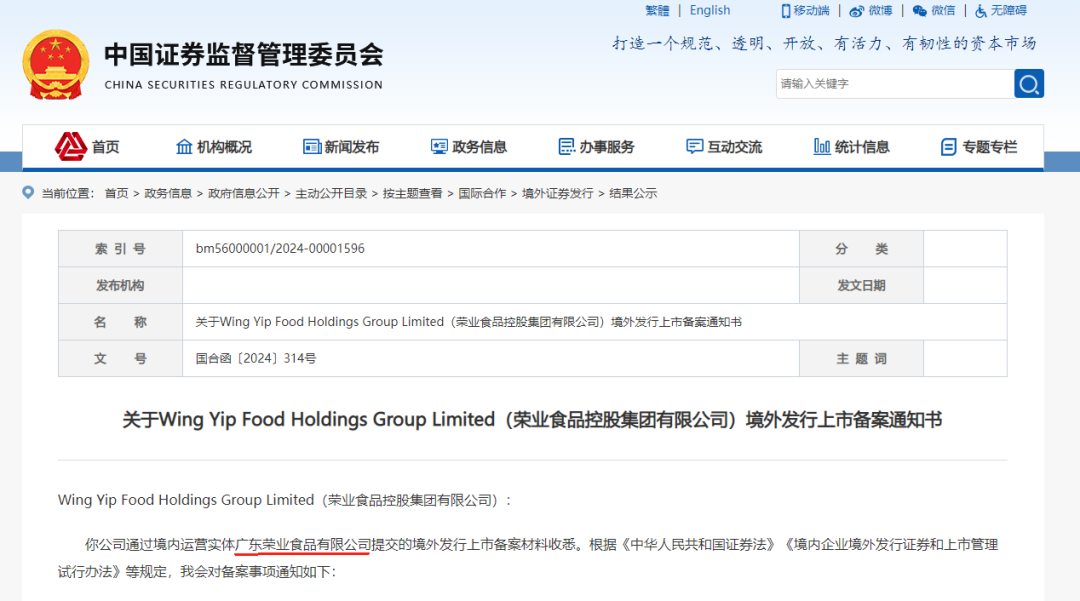Viewport: 1080px width, 601px height.
Task: Focus the 请输入关键字 search field
Action: tap(895, 84)
